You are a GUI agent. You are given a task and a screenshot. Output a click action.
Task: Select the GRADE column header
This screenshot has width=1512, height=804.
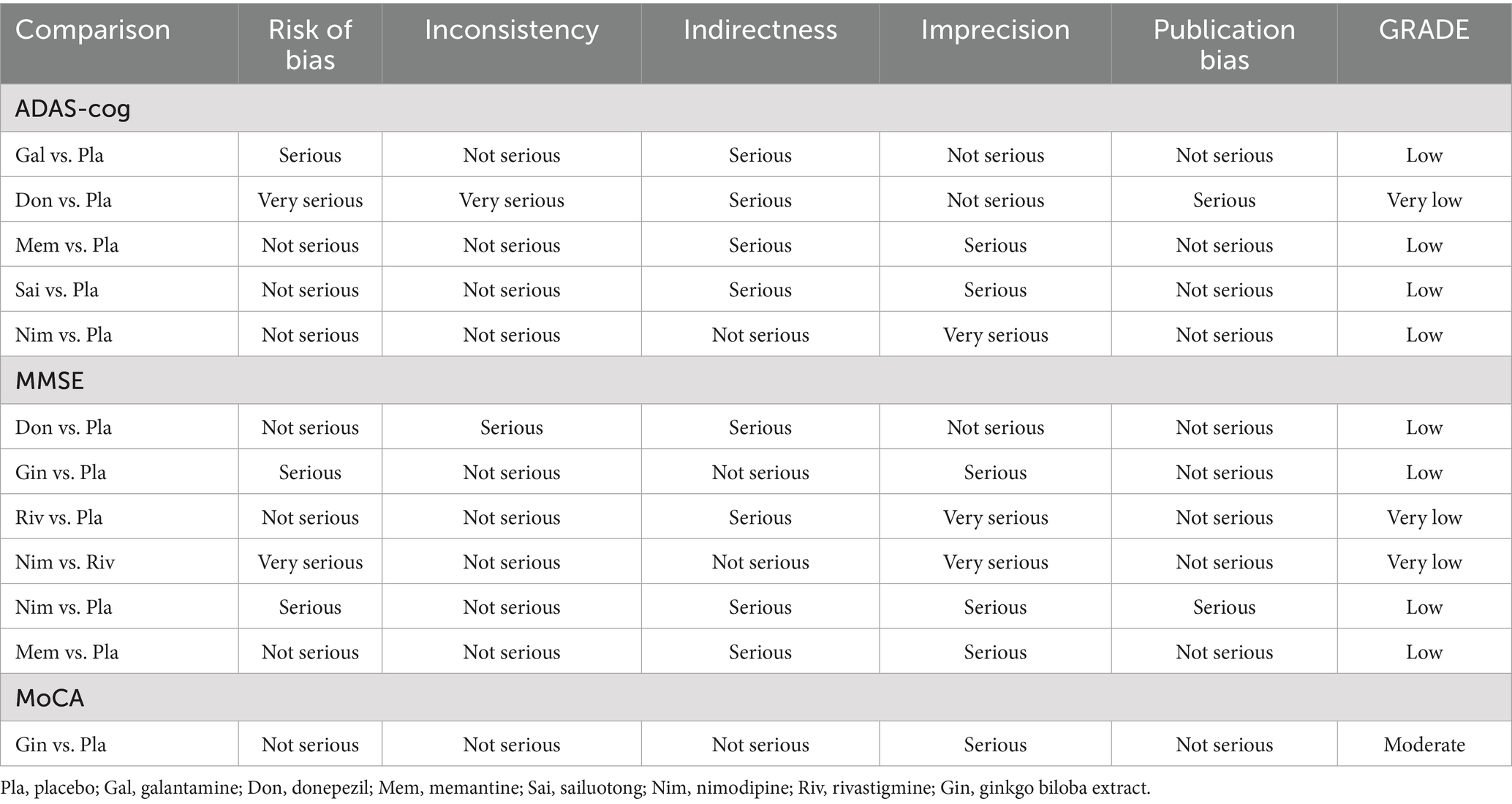(1424, 30)
